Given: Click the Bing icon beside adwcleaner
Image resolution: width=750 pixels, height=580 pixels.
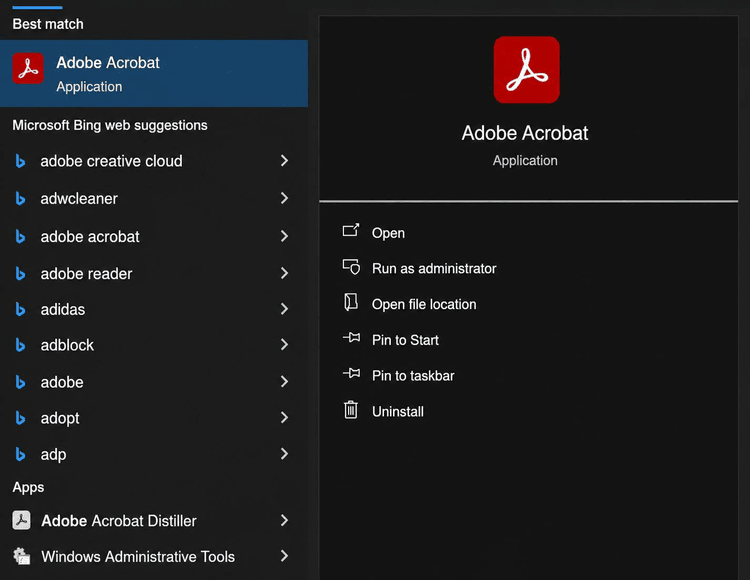Looking at the screenshot, I should tap(20, 198).
